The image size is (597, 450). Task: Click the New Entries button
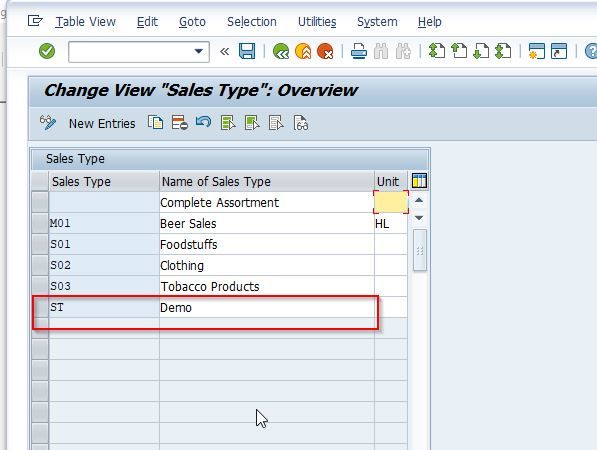click(102, 123)
